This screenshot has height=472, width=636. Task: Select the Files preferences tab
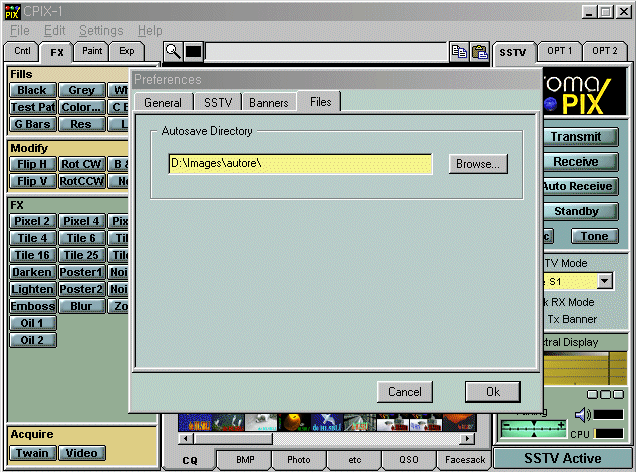click(x=320, y=101)
